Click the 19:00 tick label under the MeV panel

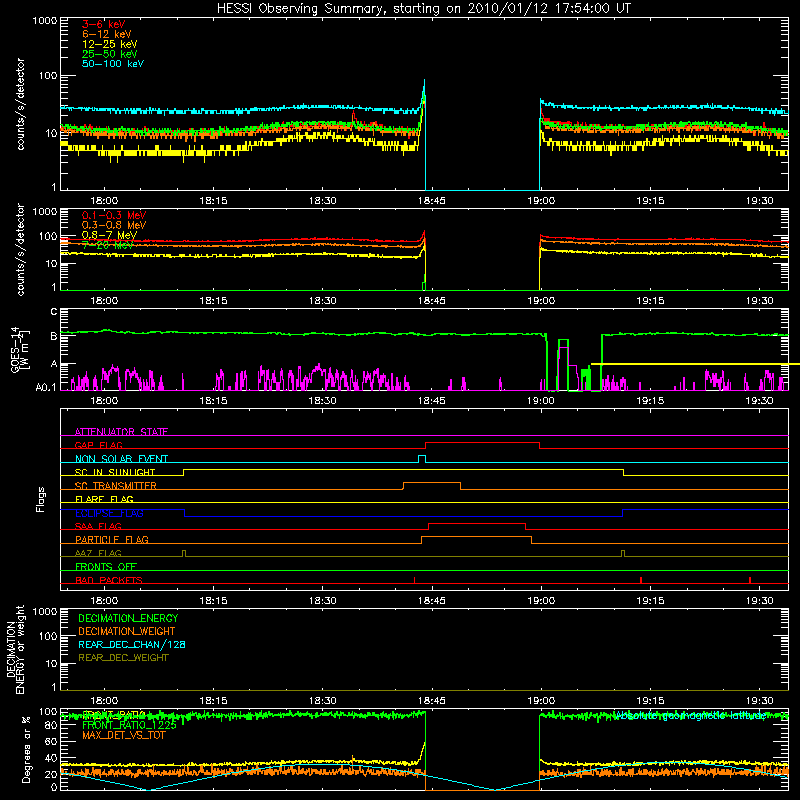[541, 301]
